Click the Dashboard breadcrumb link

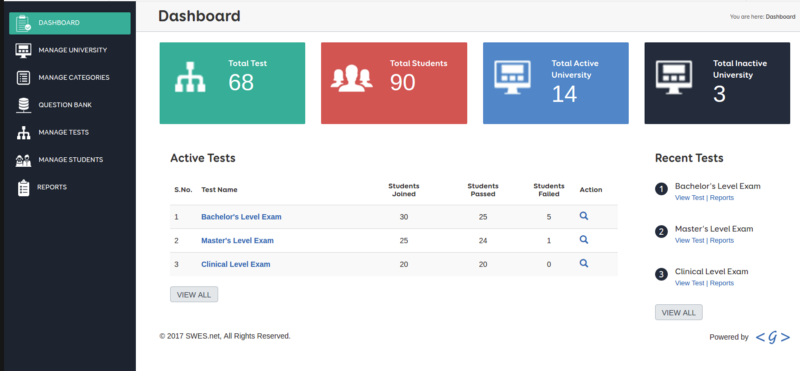[780, 17]
